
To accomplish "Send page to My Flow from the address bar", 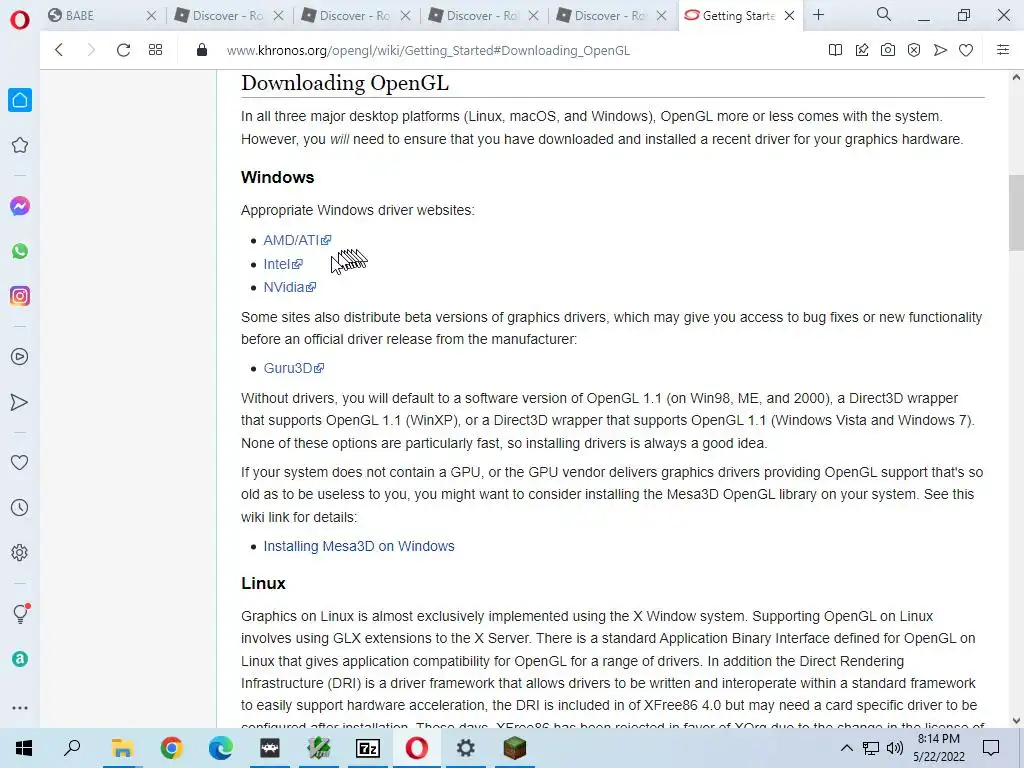I will coord(940,50).
